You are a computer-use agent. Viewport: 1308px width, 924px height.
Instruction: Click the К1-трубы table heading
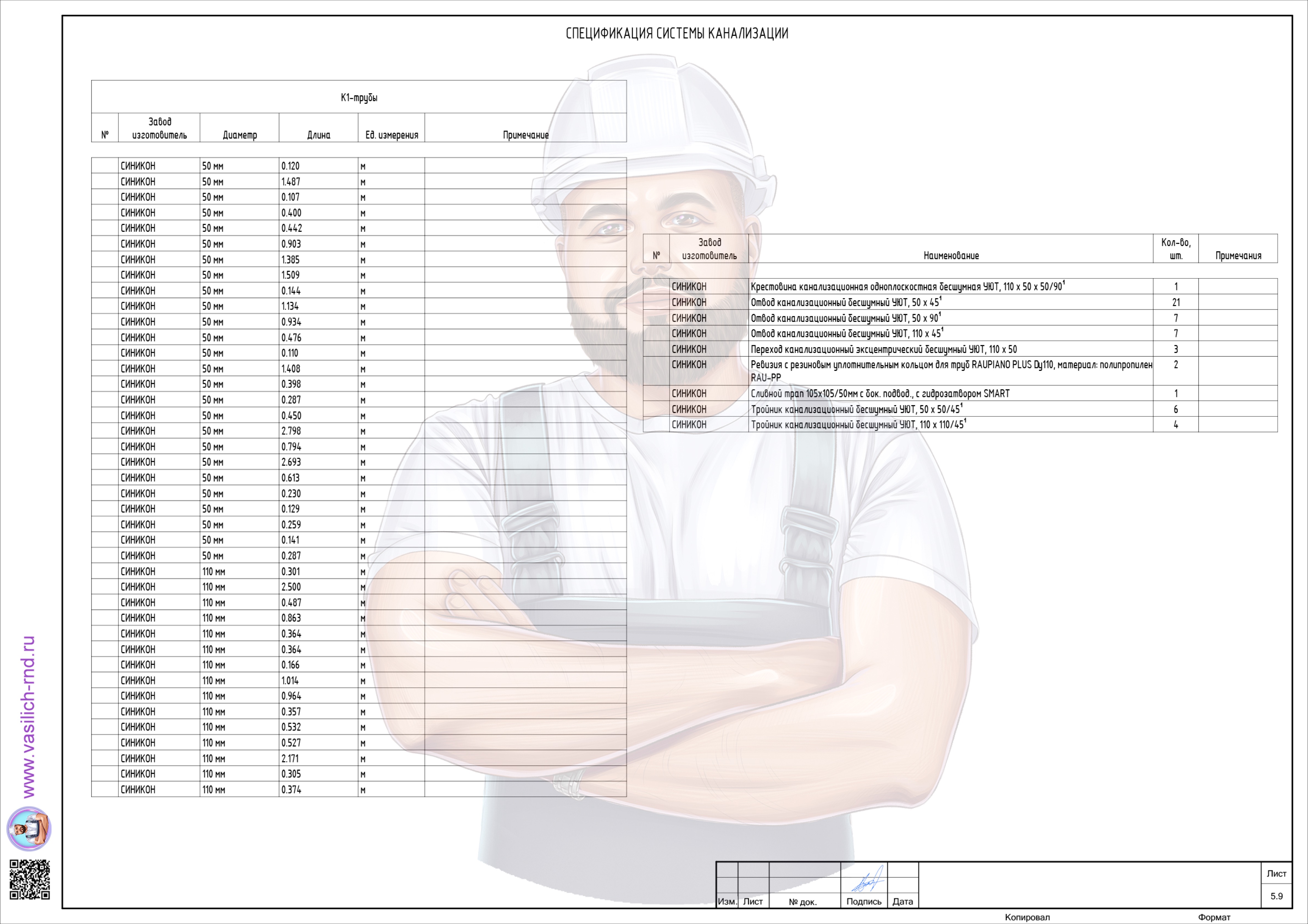[359, 97]
